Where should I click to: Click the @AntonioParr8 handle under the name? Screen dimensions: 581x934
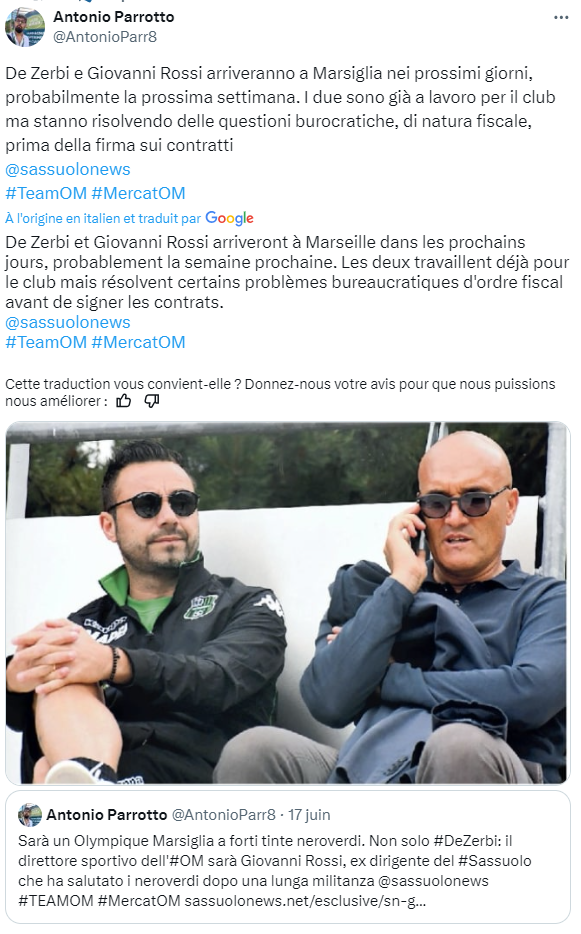105,37
